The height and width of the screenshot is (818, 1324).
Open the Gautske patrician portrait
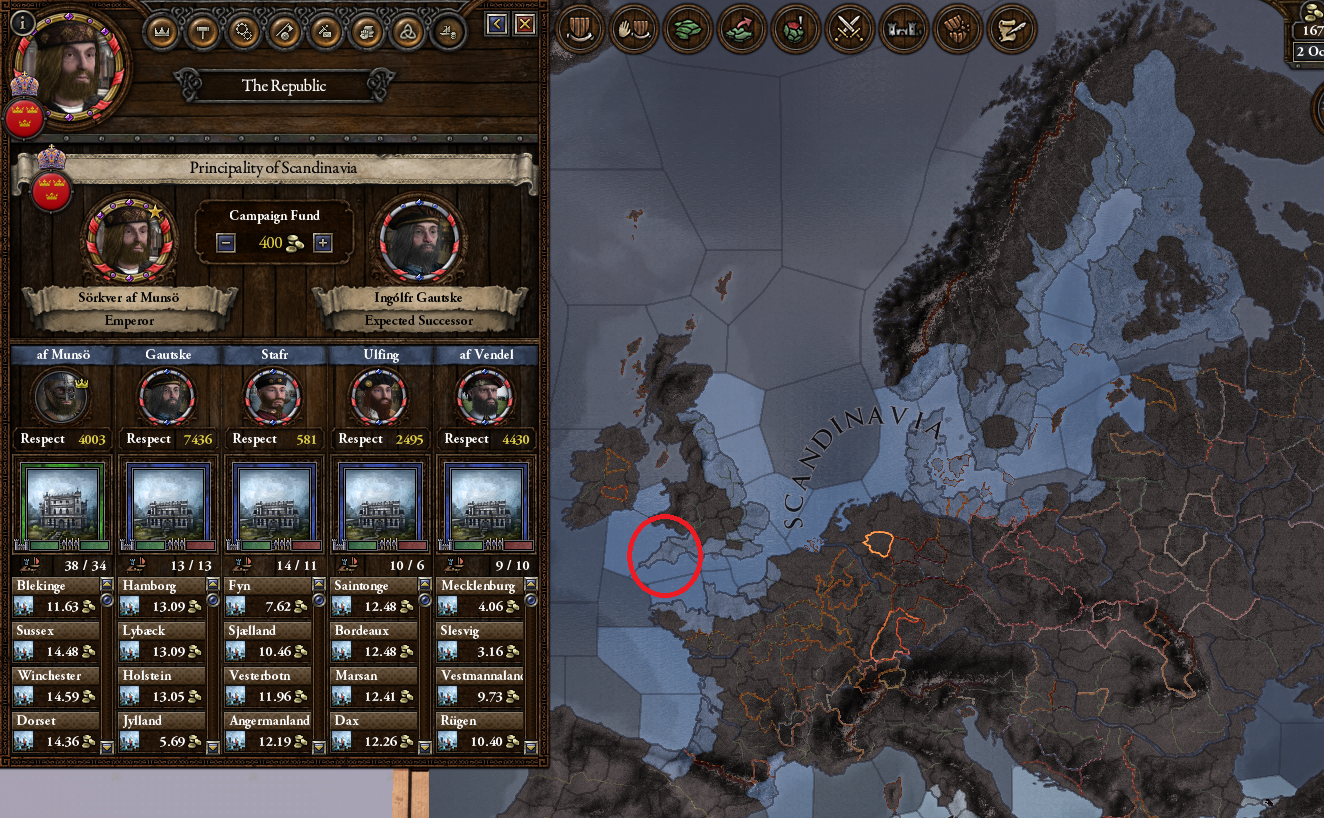point(166,396)
